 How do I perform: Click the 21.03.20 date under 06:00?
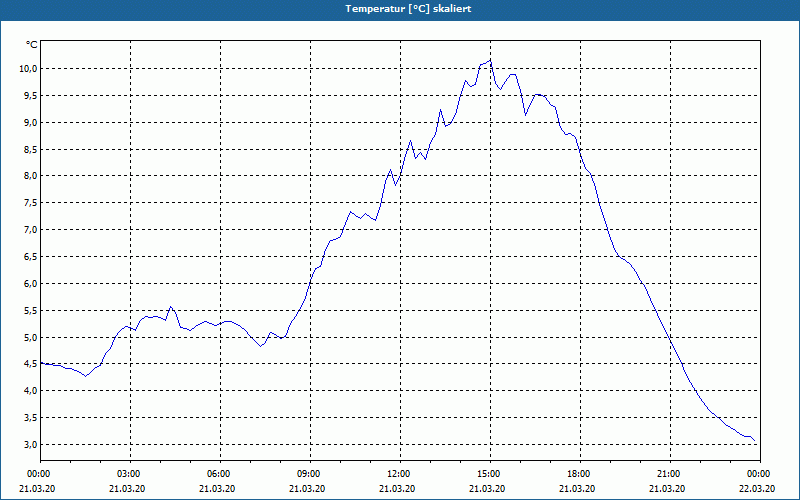tap(217, 489)
